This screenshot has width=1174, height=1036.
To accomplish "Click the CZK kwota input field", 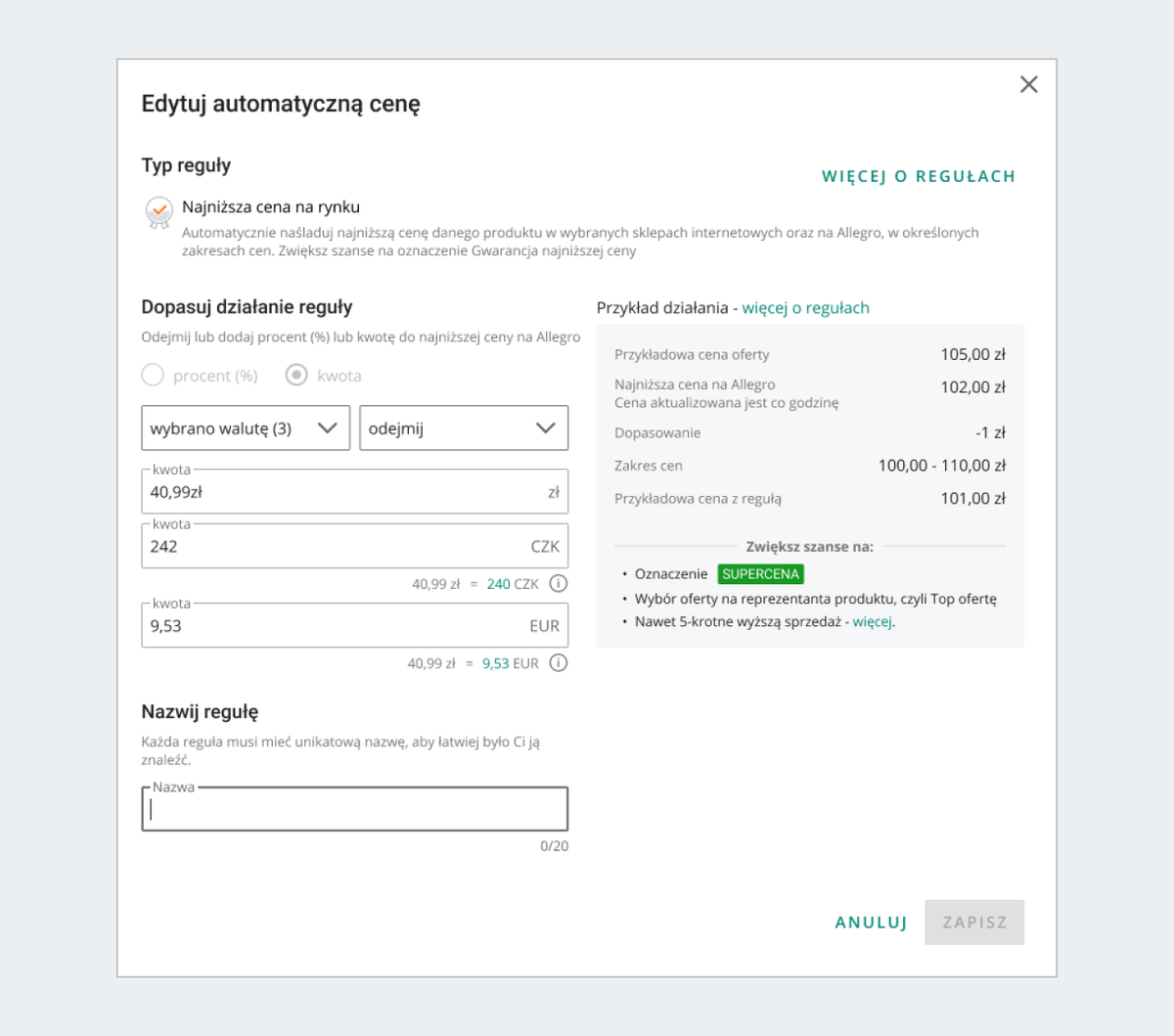I will point(355,547).
